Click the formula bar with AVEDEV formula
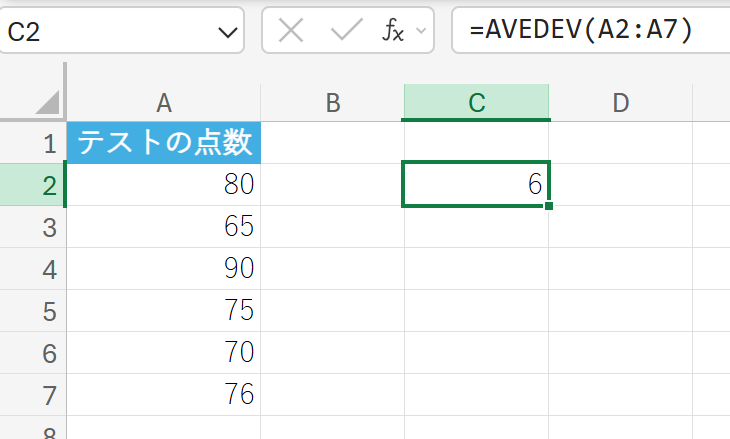This screenshot has width=730, height=439. click(590, 31)
